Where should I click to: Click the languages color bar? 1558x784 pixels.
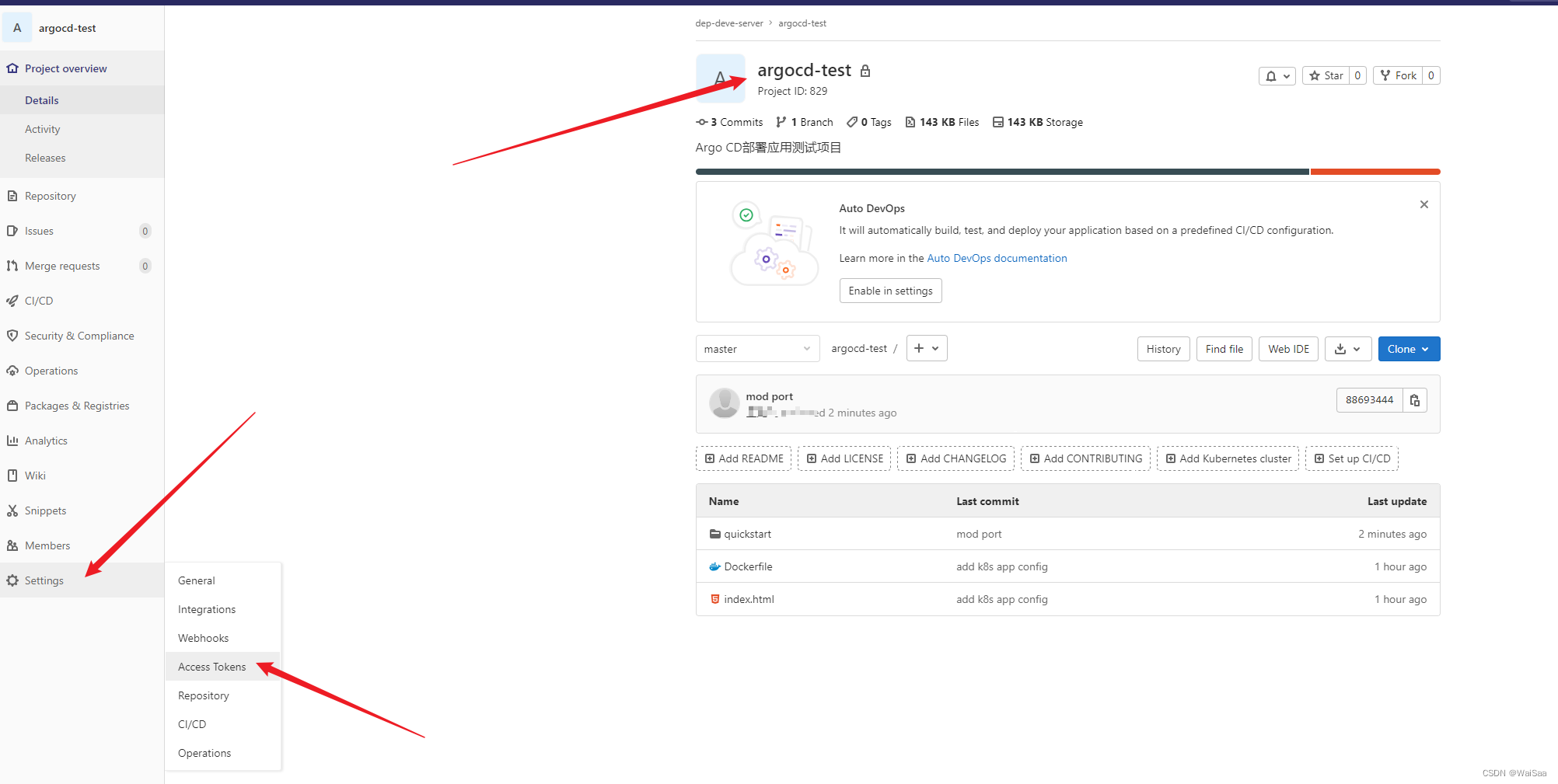(x=1067, y=172)
